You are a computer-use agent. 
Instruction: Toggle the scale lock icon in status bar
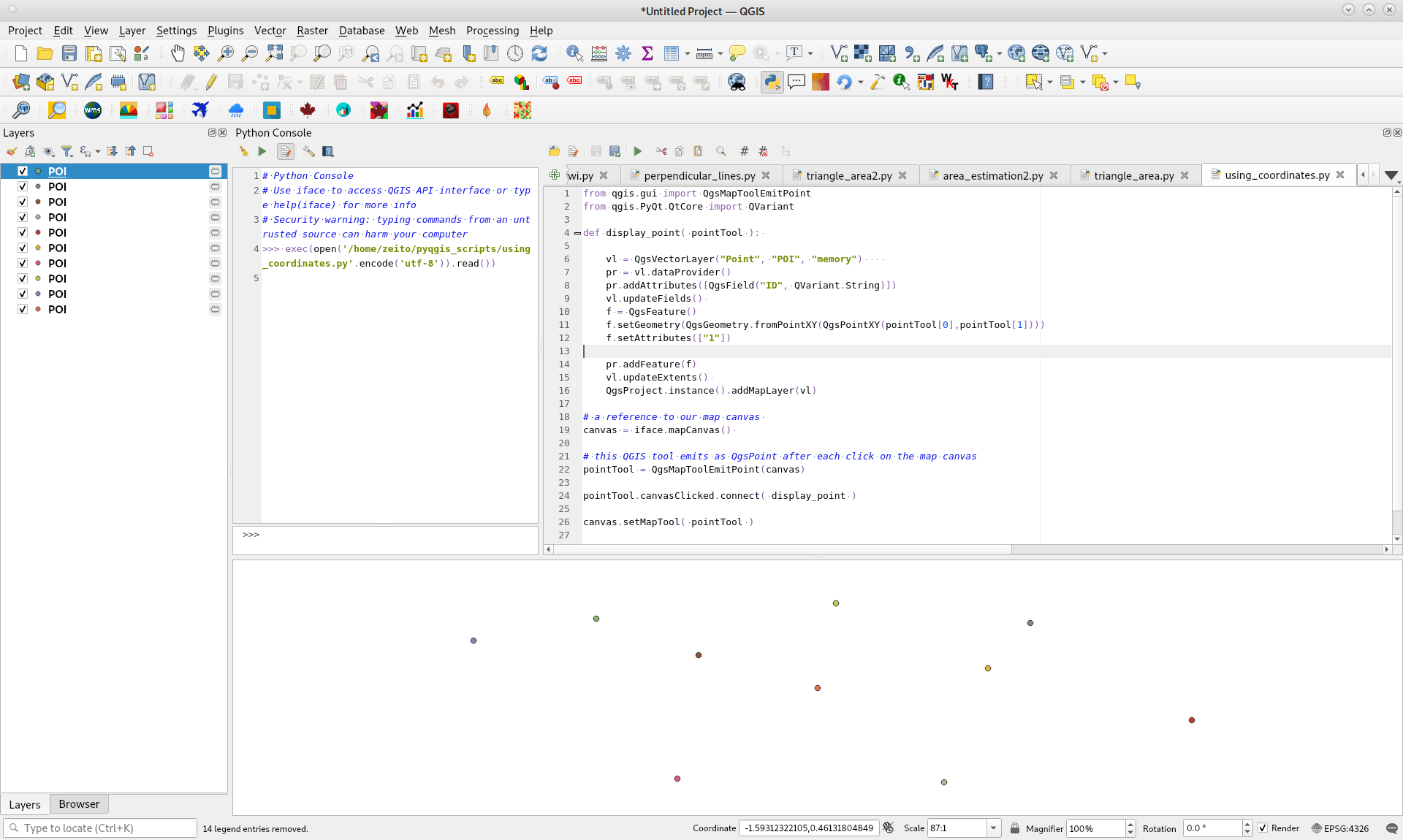pyautogui.click(x=1015, y=828)
